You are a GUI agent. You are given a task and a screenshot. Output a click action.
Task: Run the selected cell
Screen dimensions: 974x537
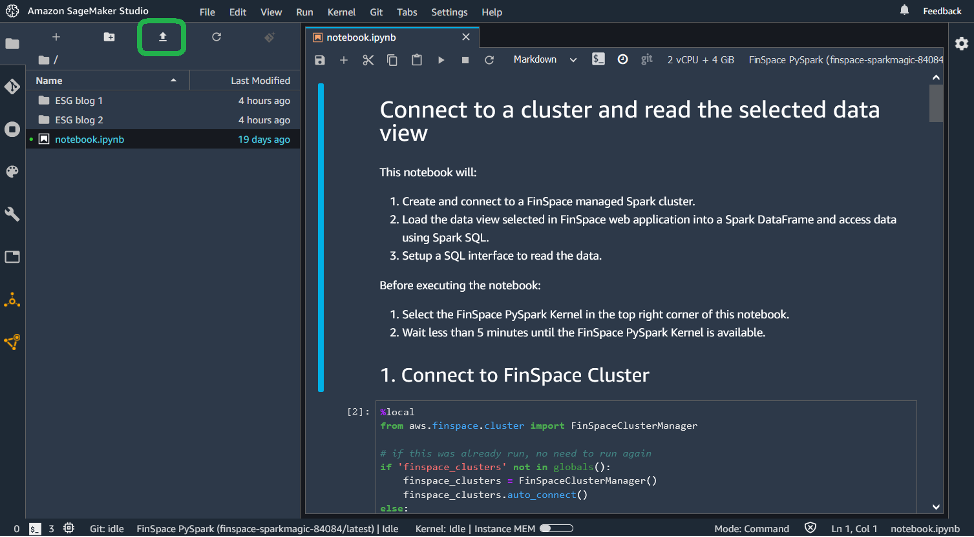(441, 60)
